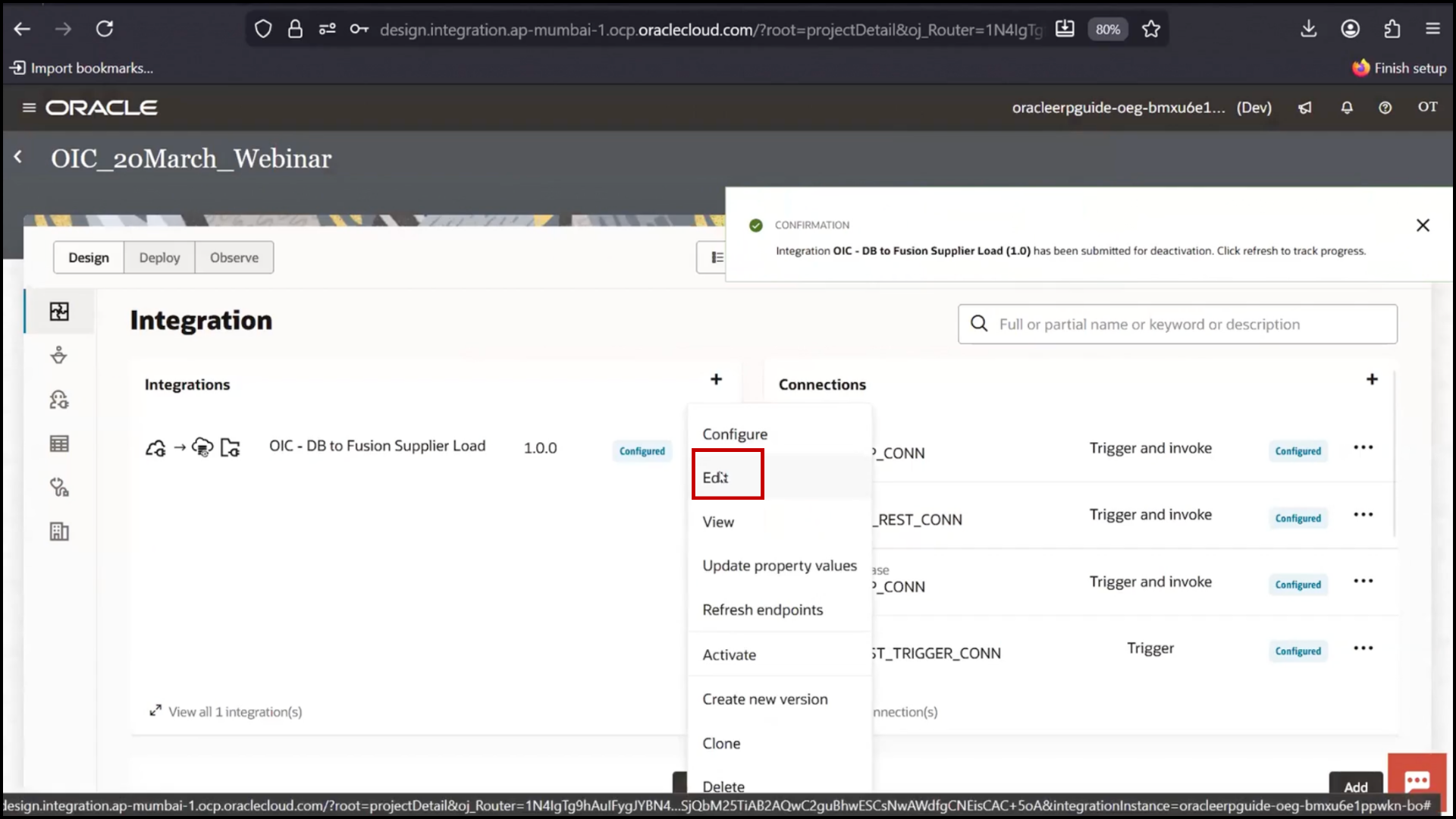The width and height of the screenshot is (1456, 819).
Task: Click the ST_TRIGGER_CONN connection name
Action: [937, 653]
